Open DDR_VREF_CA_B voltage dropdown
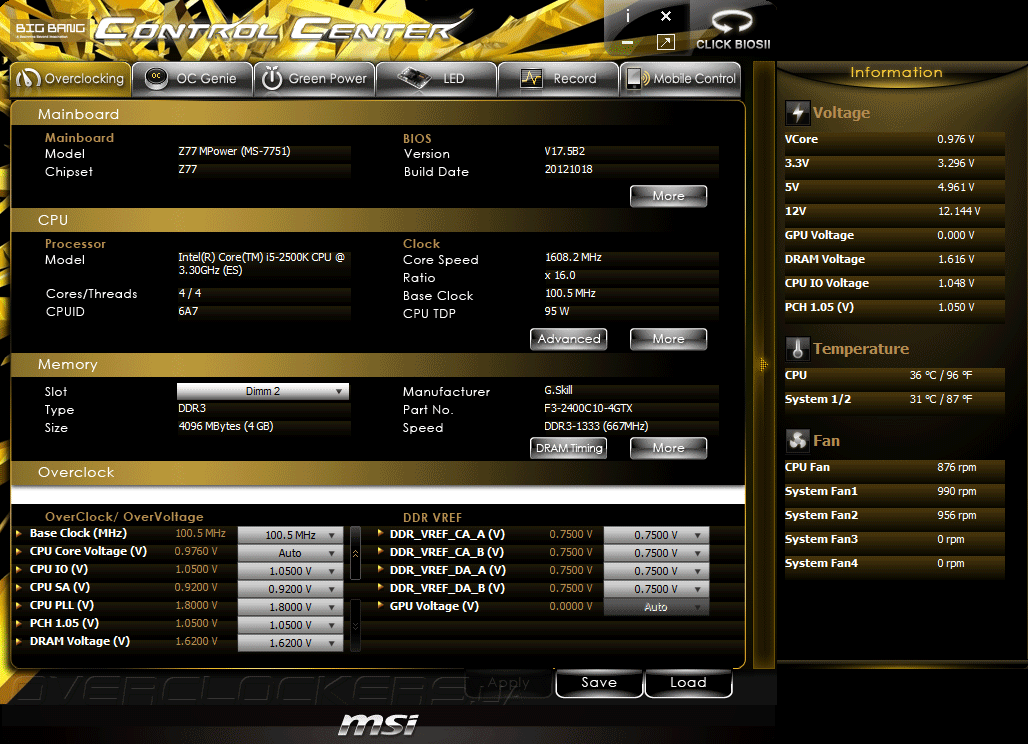Screen dimensions: 1028x744 656,553
